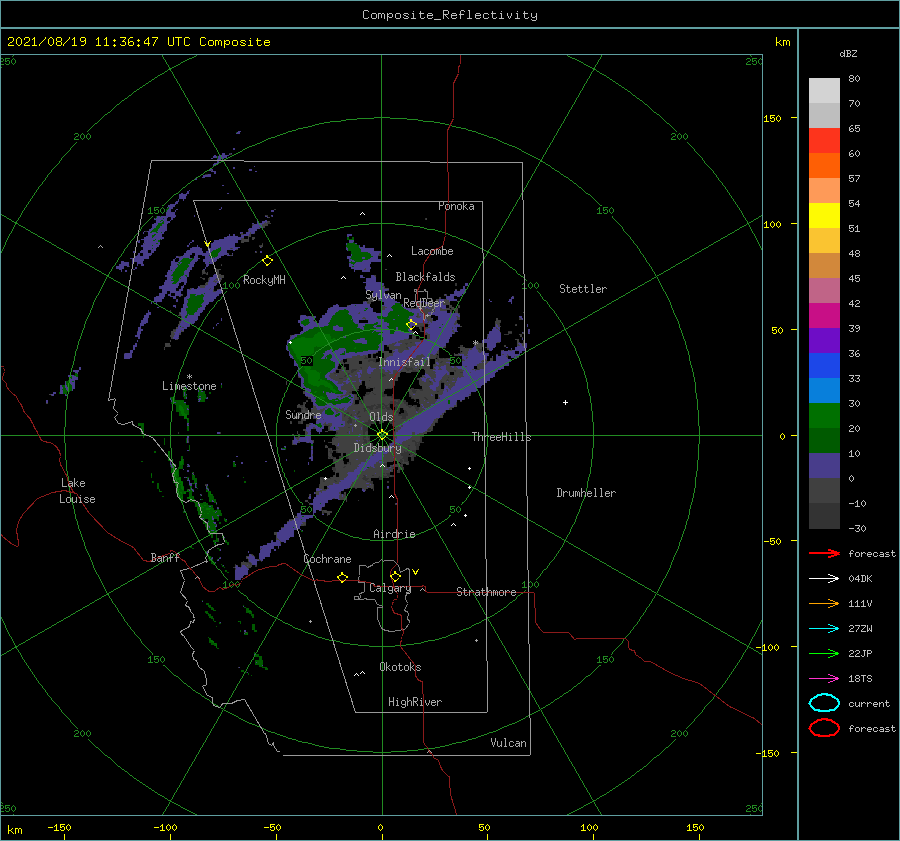Click the 04DK legend label
Screen dimensions: 900x841
point(860,579)
